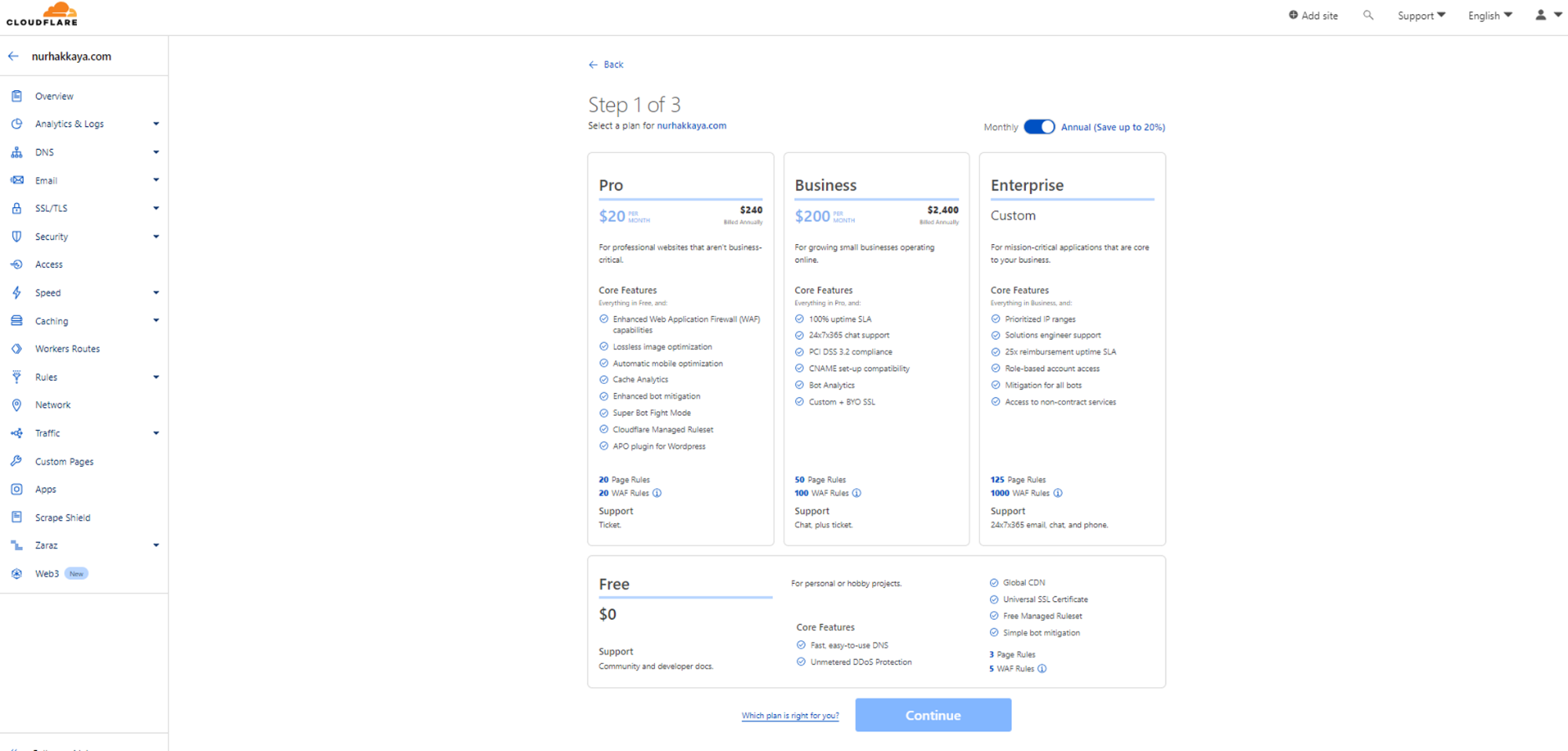Expand the Speed menu arrow
This screenshot has width=1568, height=751.
point(156,293)
